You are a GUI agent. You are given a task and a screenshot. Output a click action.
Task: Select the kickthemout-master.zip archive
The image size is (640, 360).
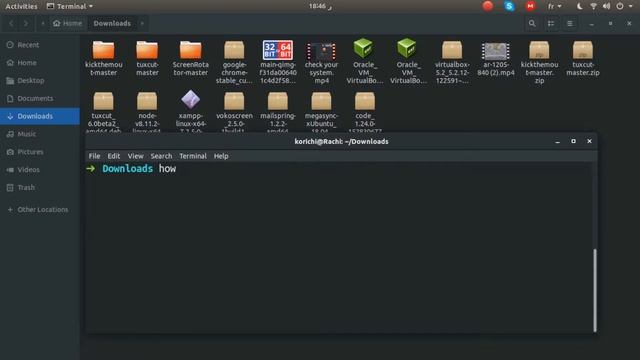click(540, 62)
